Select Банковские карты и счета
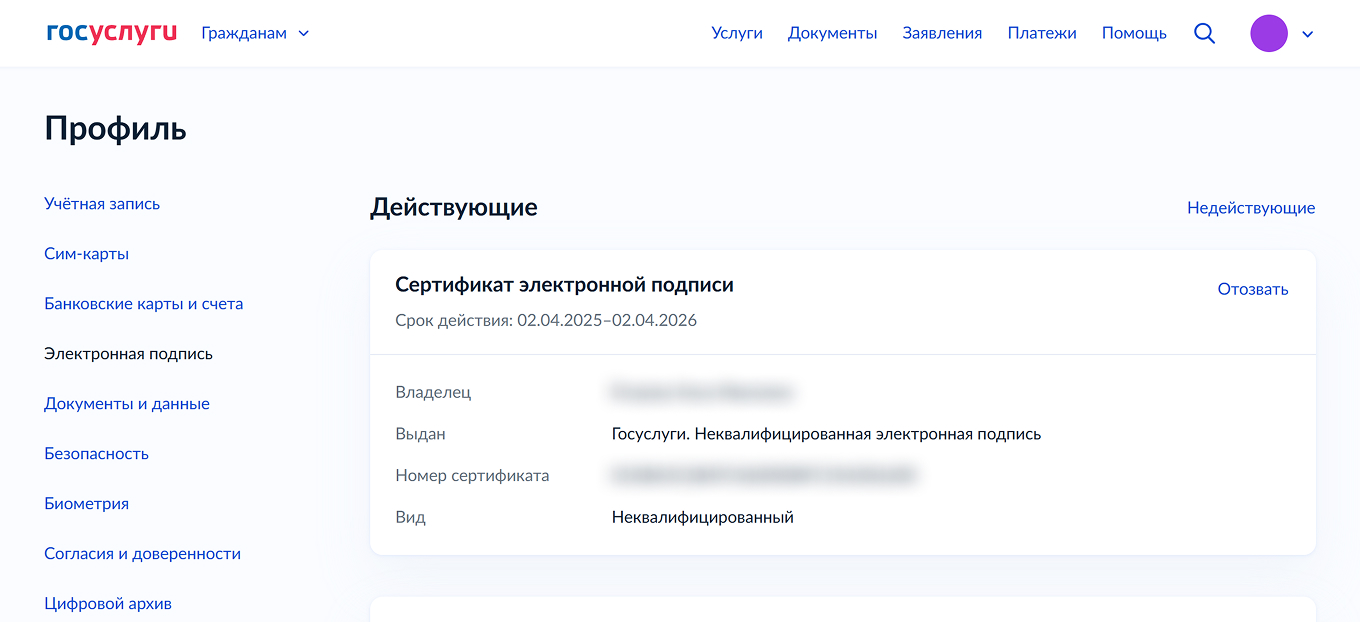 (x=143, y=303)
